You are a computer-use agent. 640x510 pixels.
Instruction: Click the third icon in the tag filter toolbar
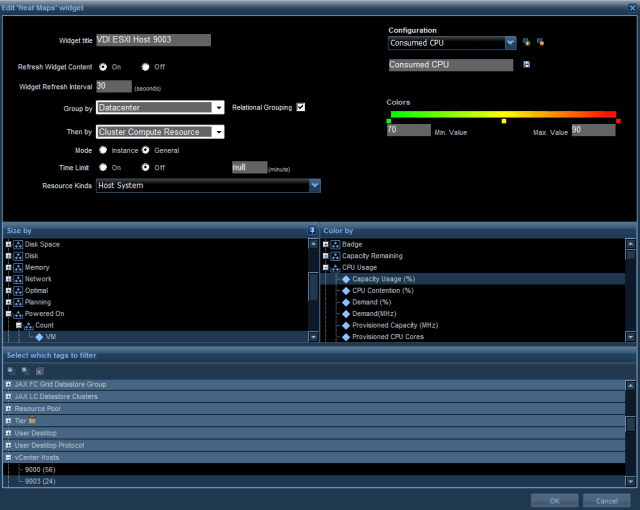(39, 370)
